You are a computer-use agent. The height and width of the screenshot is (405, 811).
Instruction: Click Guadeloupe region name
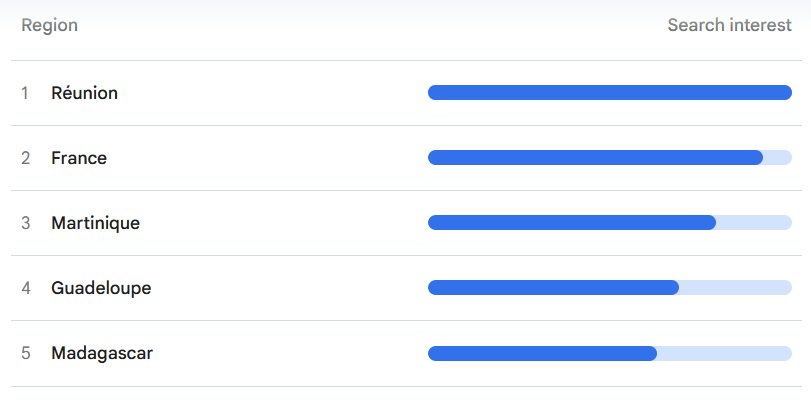tap(101, 288)
